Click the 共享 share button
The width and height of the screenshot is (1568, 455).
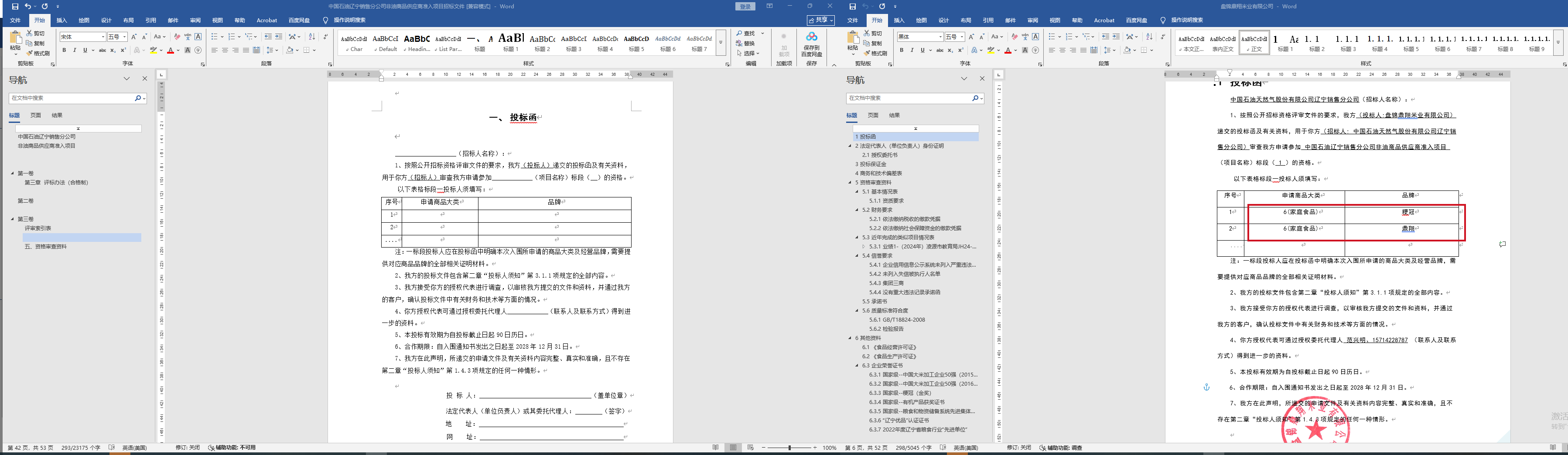pyautogui.click(x=820, y=20)
